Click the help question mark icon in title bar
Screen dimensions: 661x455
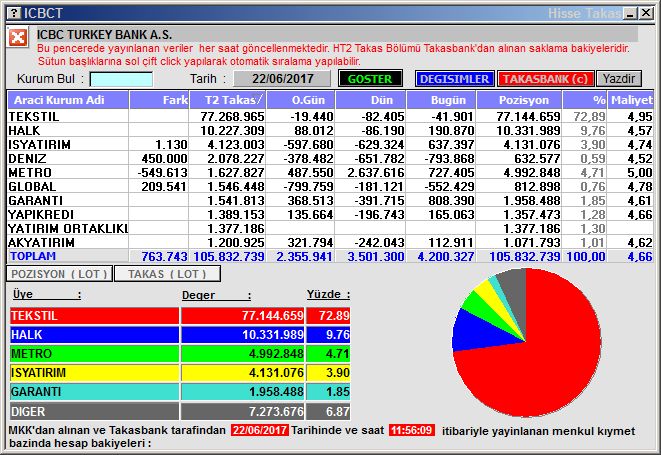pos(13,13)
